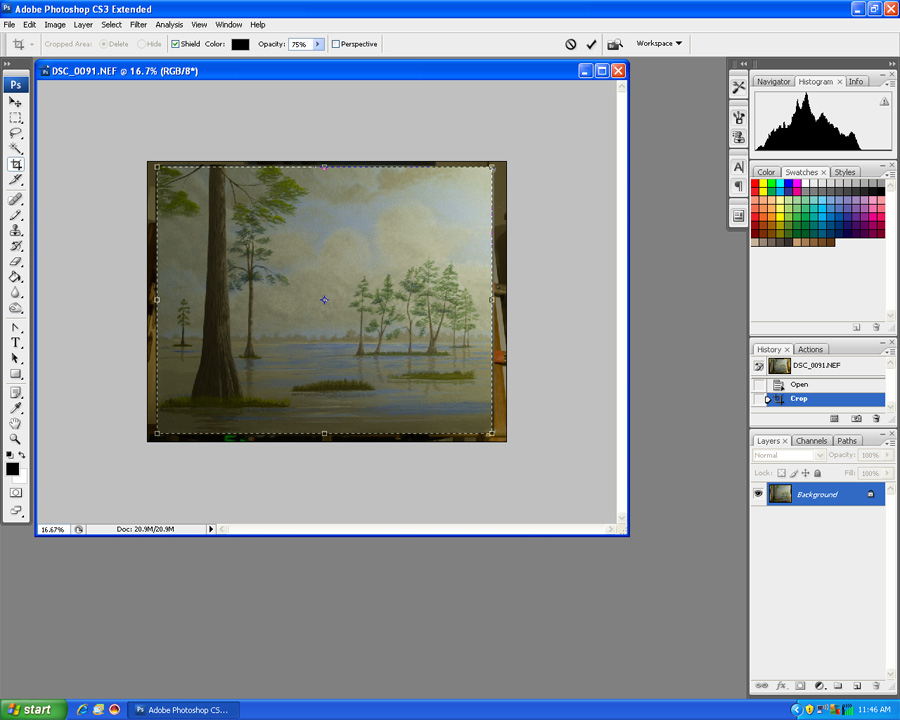900x720 pixels.
Task: Select the Brush tool
Action: tap(15, 215)
